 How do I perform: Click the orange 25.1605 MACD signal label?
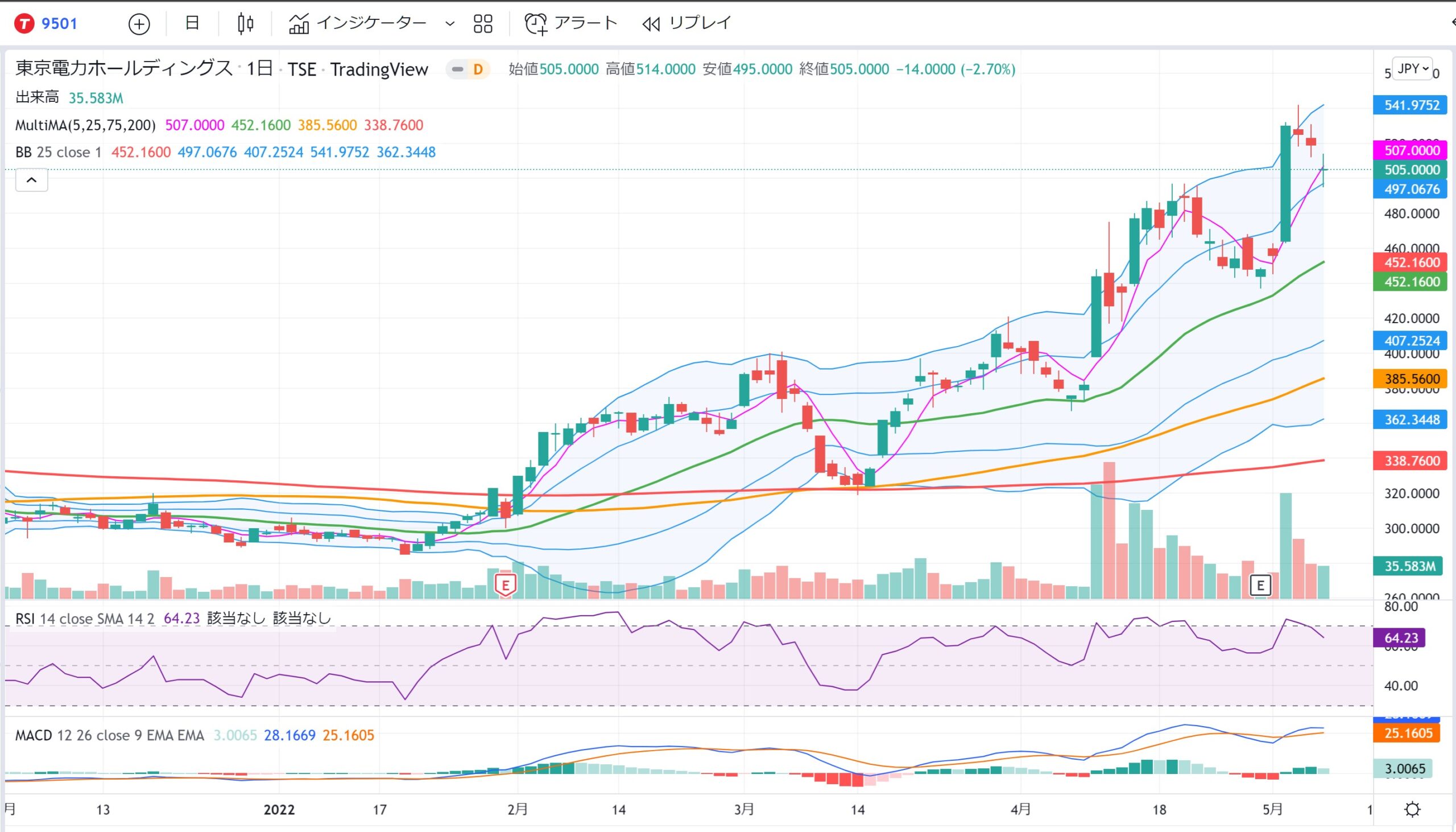point(1407,733)
